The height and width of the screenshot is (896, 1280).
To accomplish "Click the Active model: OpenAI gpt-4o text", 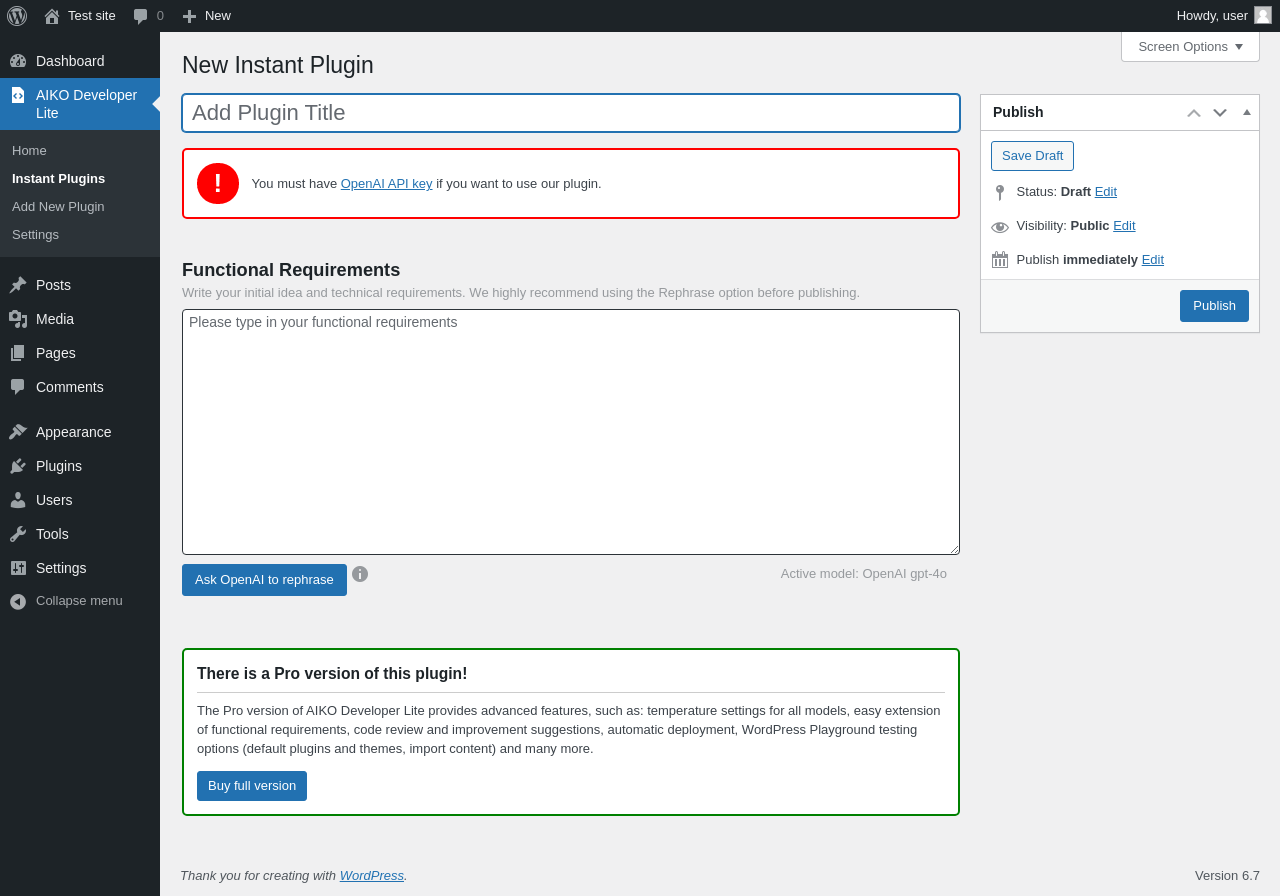I will click(864, 574).
